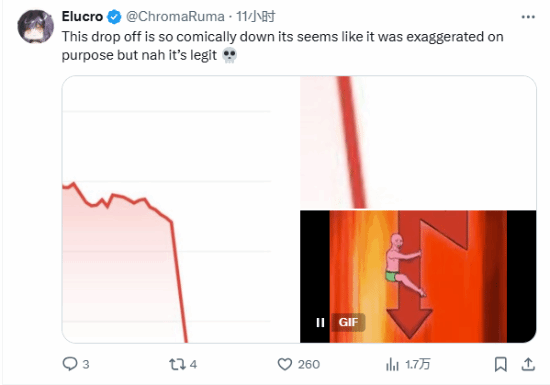The image size is (550, 385).
Task: Open the three-dot more options menu
Action: click(528, 17)
